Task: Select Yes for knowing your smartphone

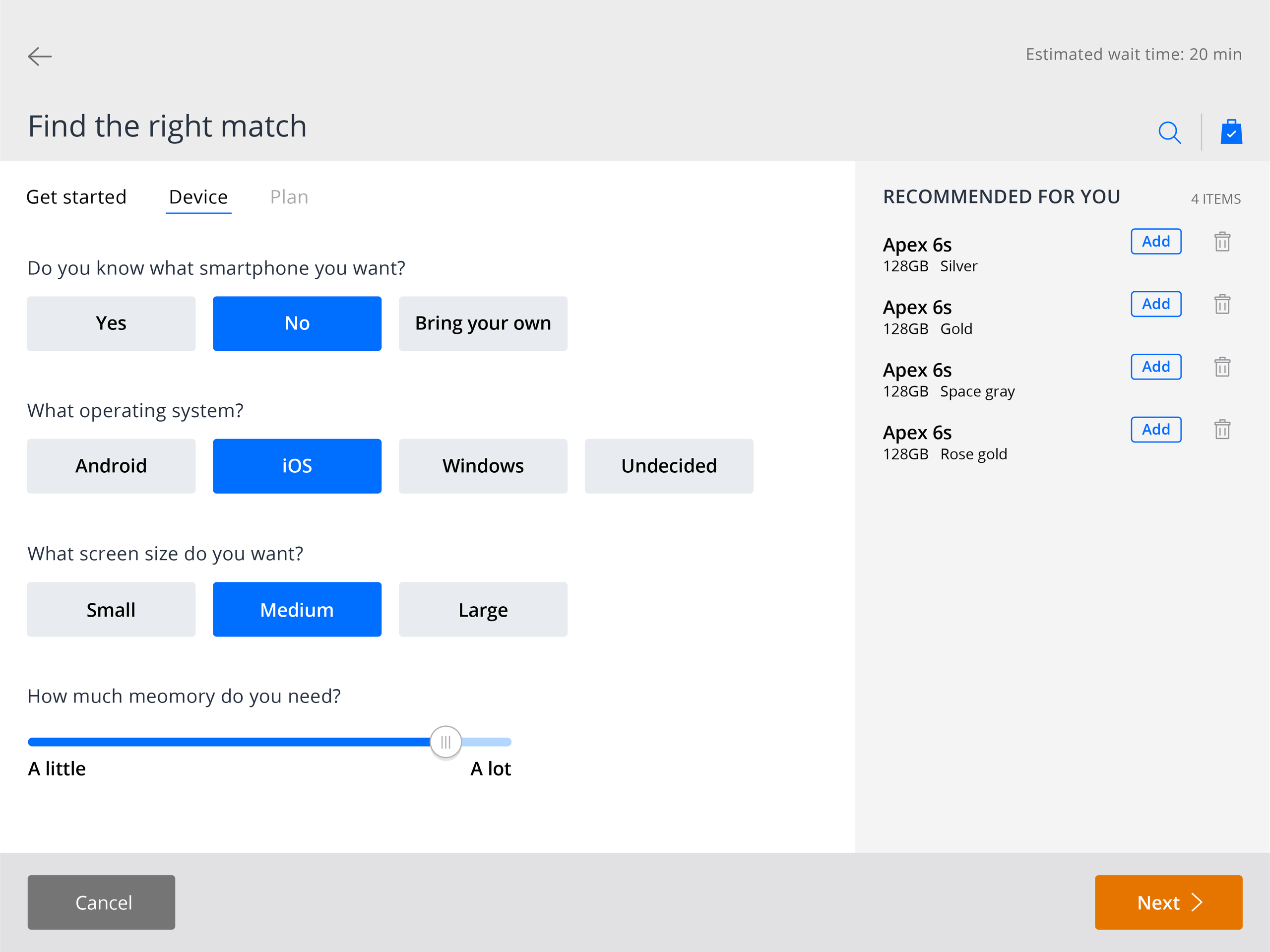Action: (x=112, y=323)
